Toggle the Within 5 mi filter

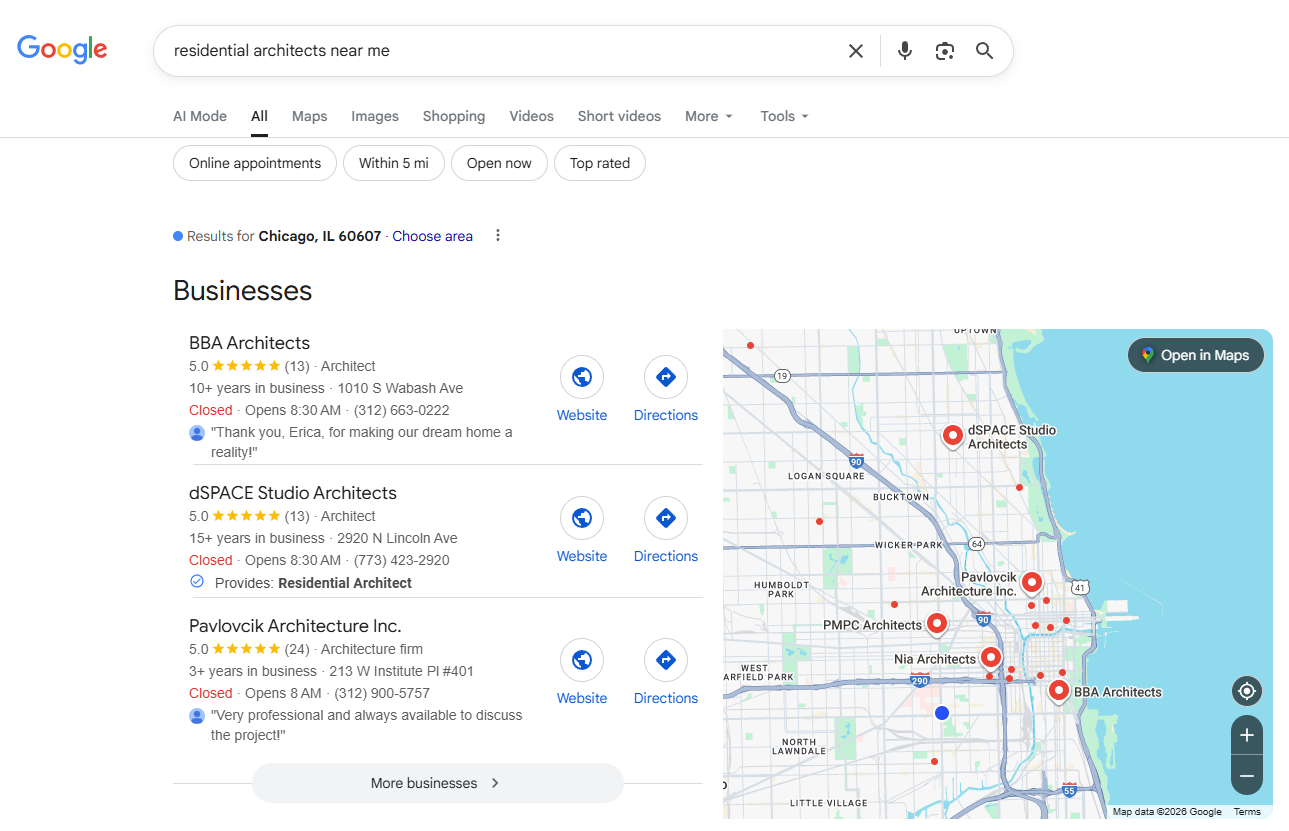tap(393, 163)
